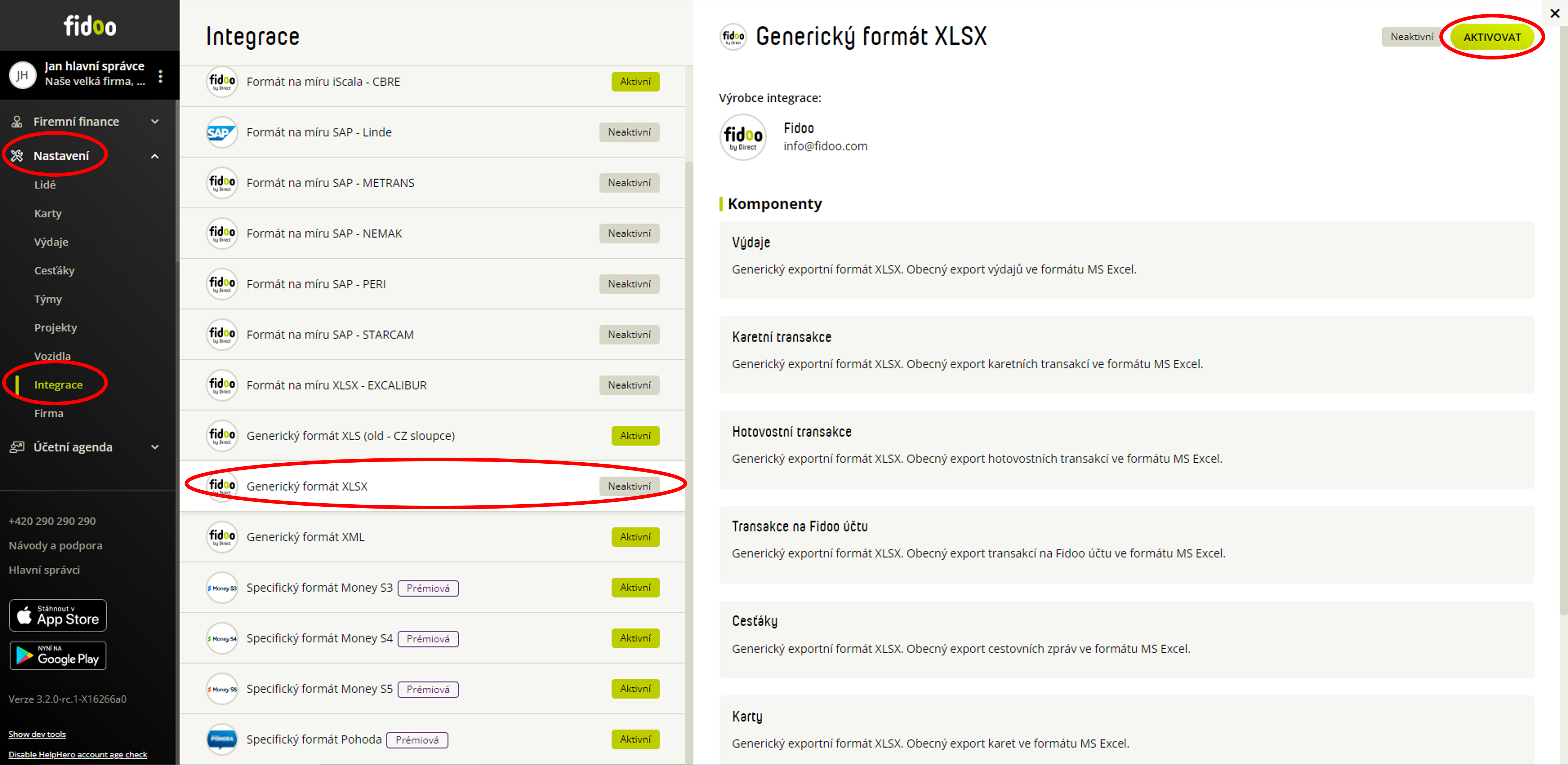Close the detail panel with X
Viewport: 1568px width, 765px height.
click(1554, 13)
